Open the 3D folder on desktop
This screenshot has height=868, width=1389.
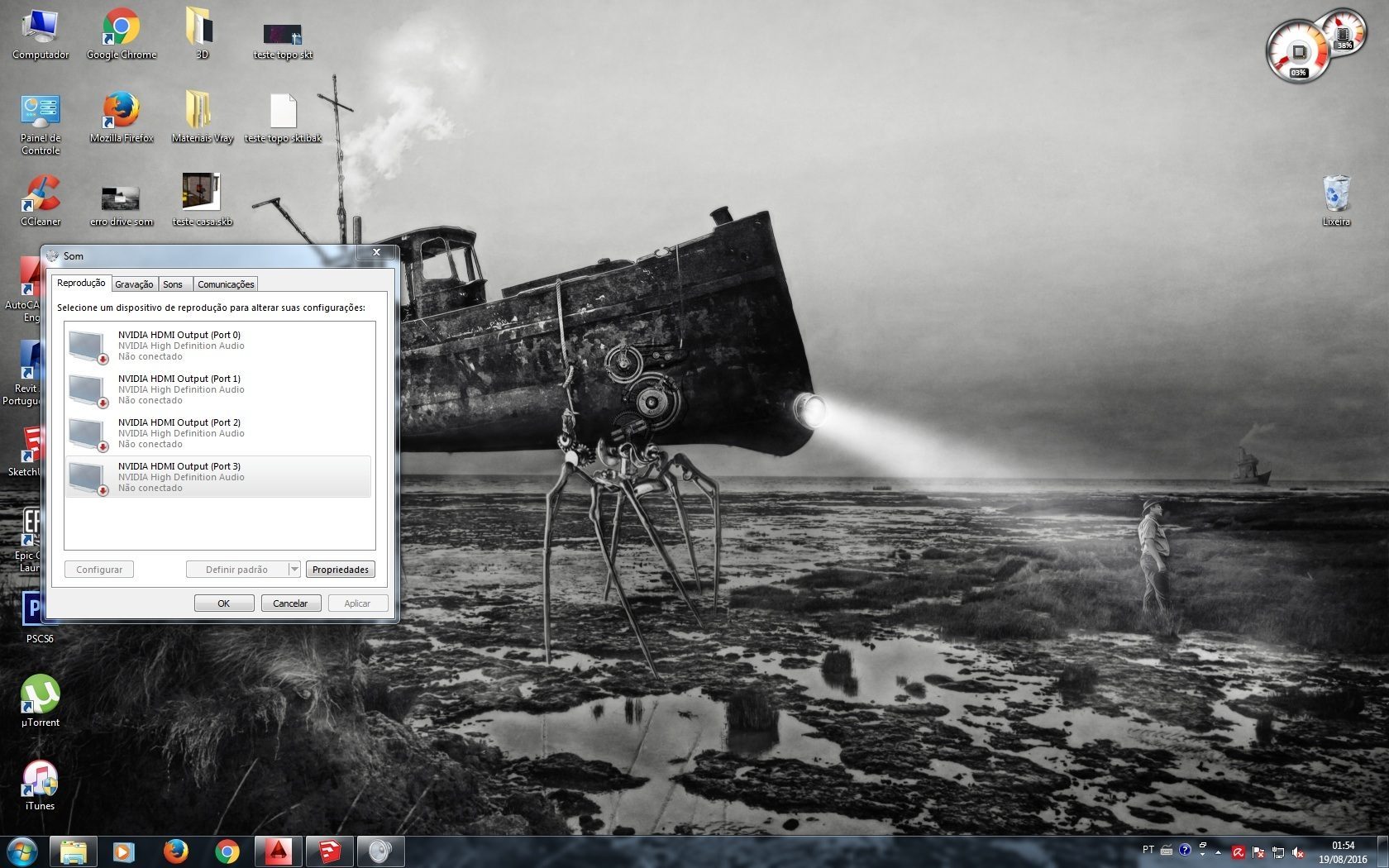(202, 35)
